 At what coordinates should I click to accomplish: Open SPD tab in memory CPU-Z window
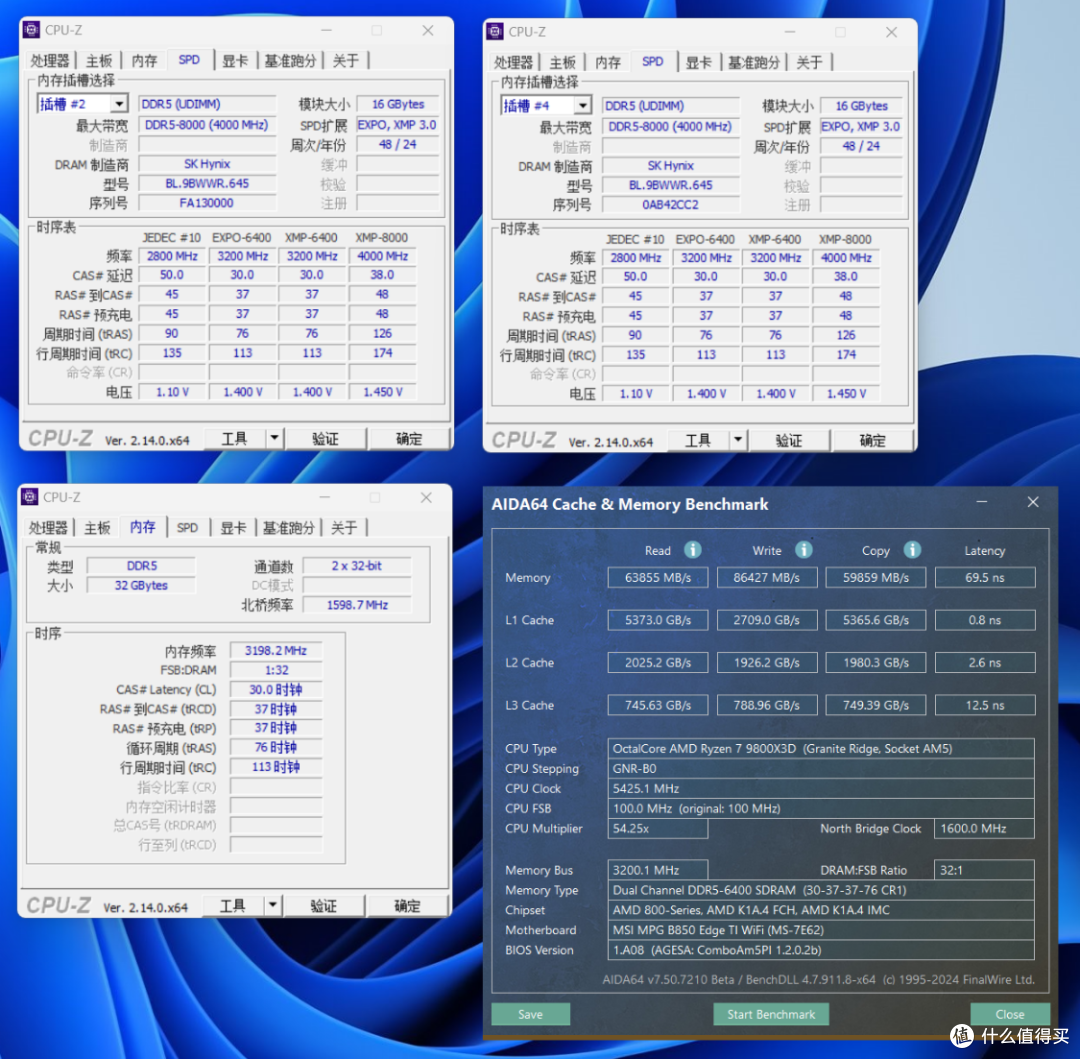coord(187,527)
